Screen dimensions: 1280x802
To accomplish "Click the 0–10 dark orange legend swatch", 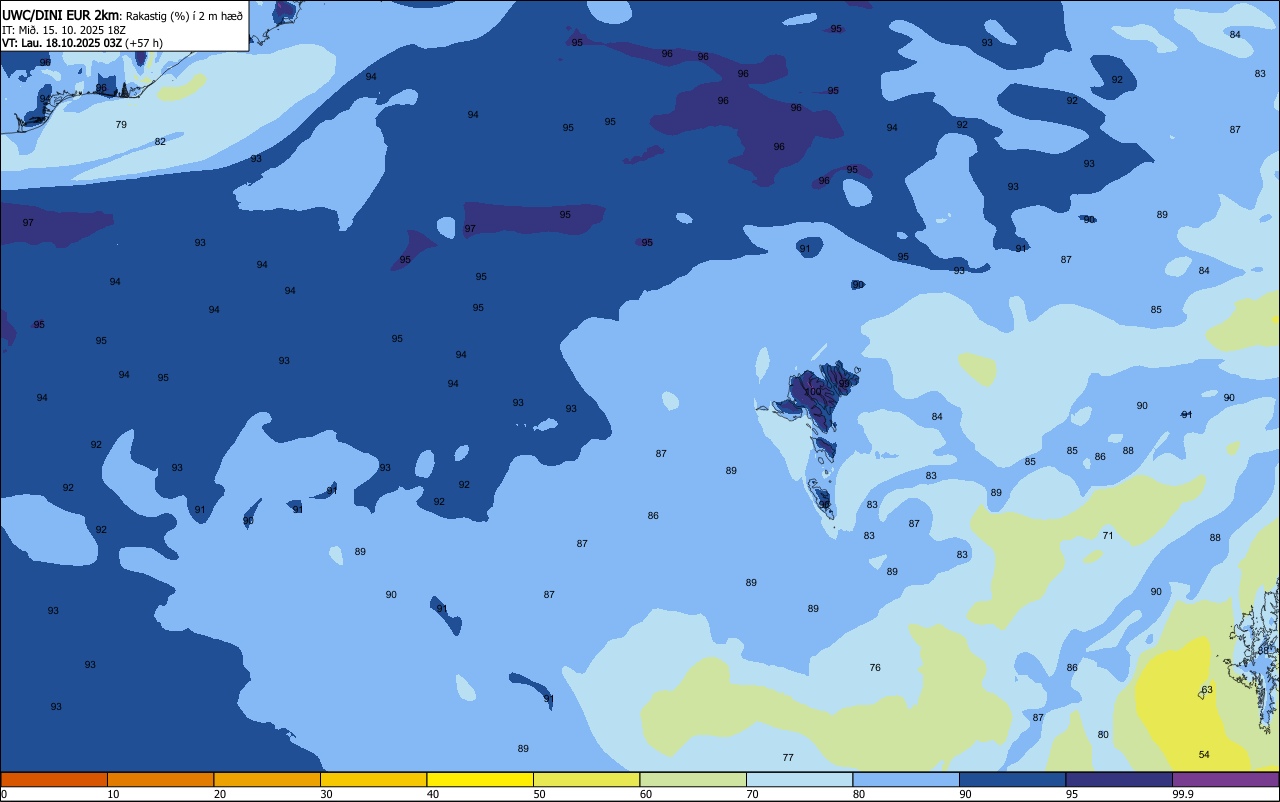I will tap(54, 779).
